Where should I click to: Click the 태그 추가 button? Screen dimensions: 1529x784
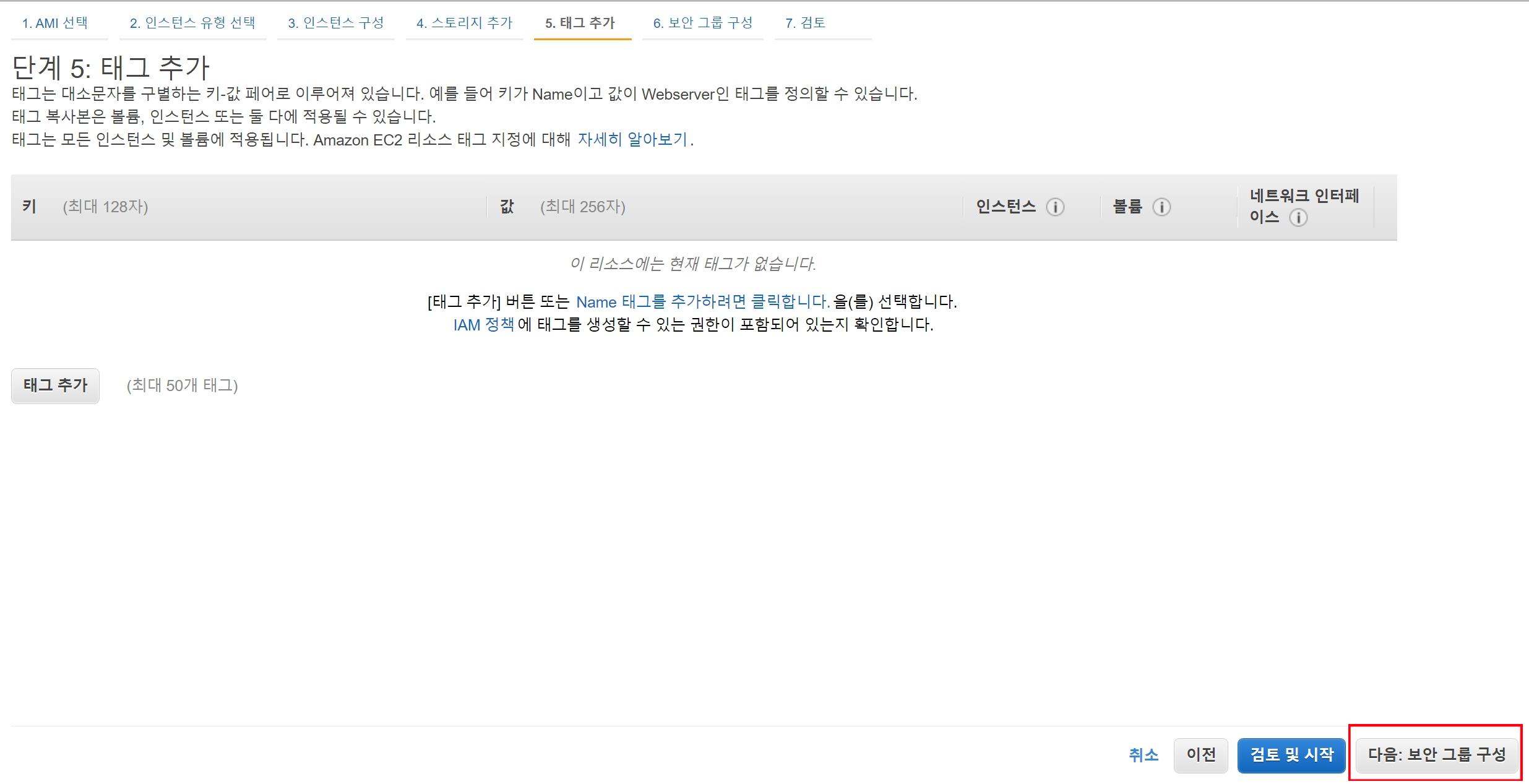point(55,386)
